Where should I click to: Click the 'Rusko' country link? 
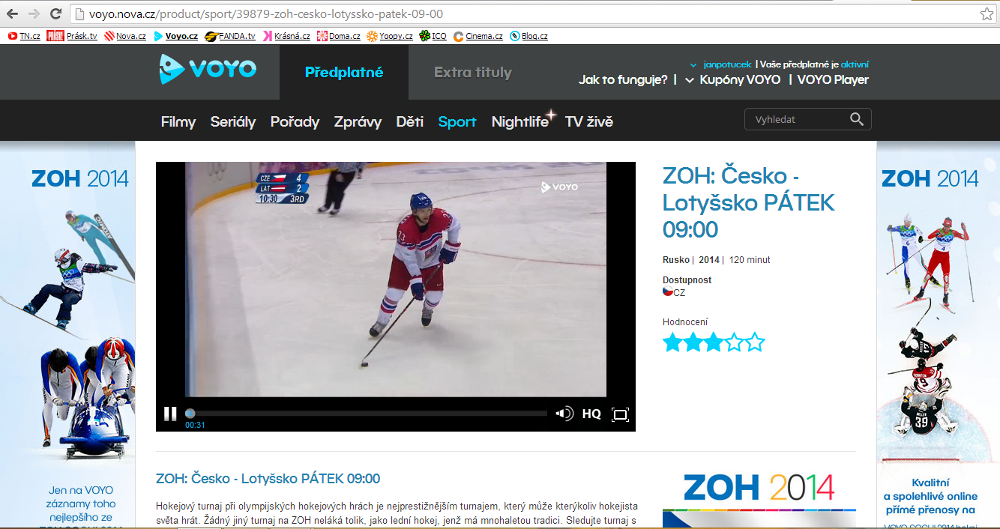676,260
